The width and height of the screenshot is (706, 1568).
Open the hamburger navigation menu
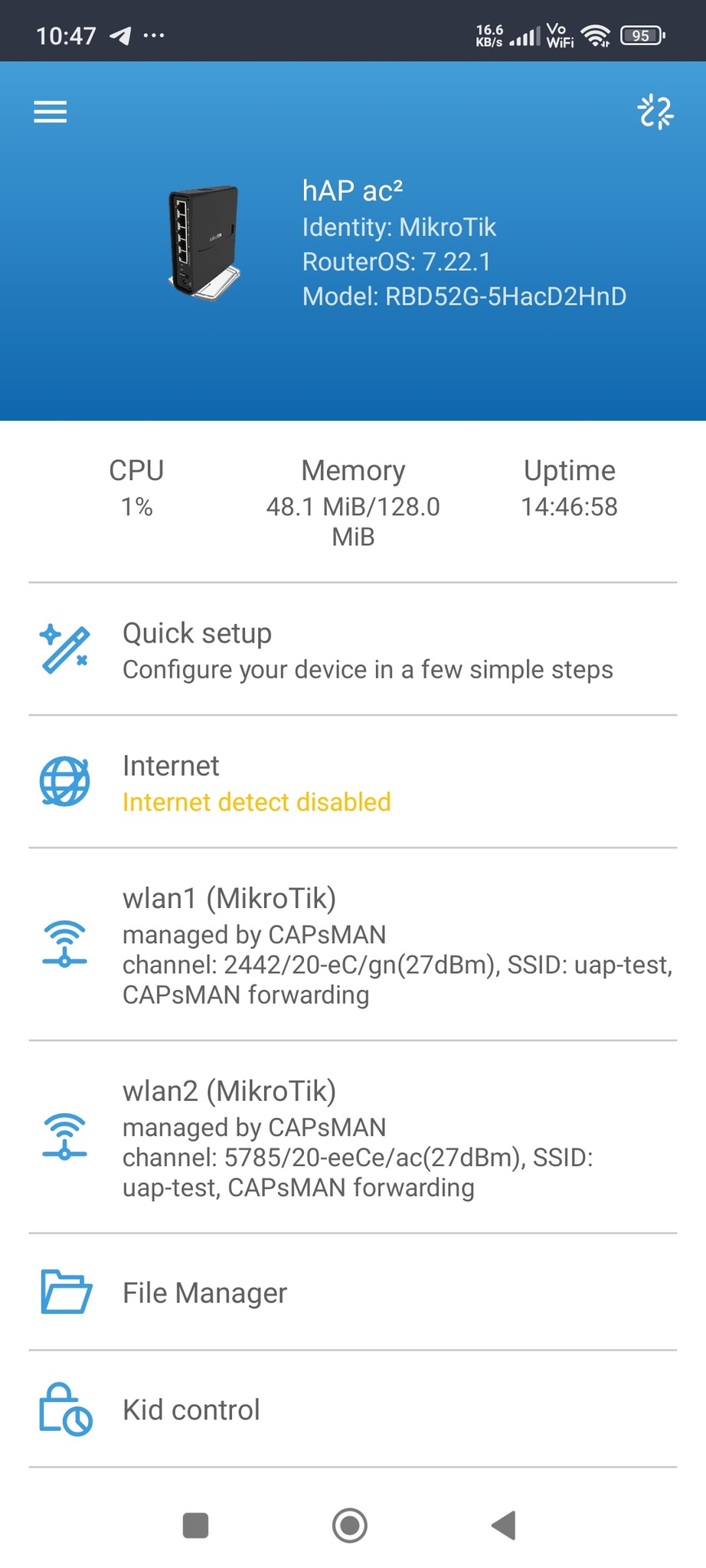tap(51, 112)
